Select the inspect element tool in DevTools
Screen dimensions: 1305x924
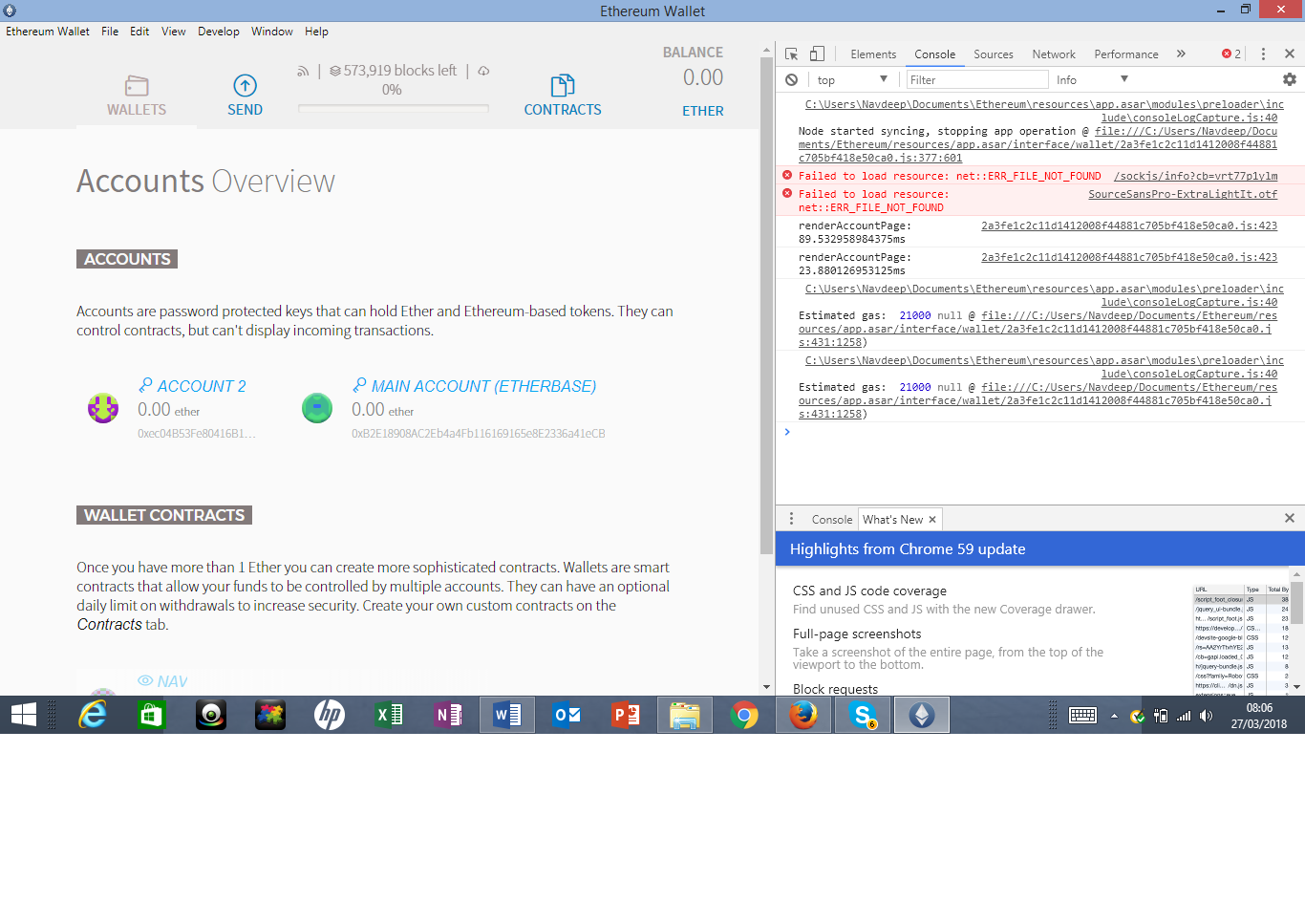click(x=790, y=54)
